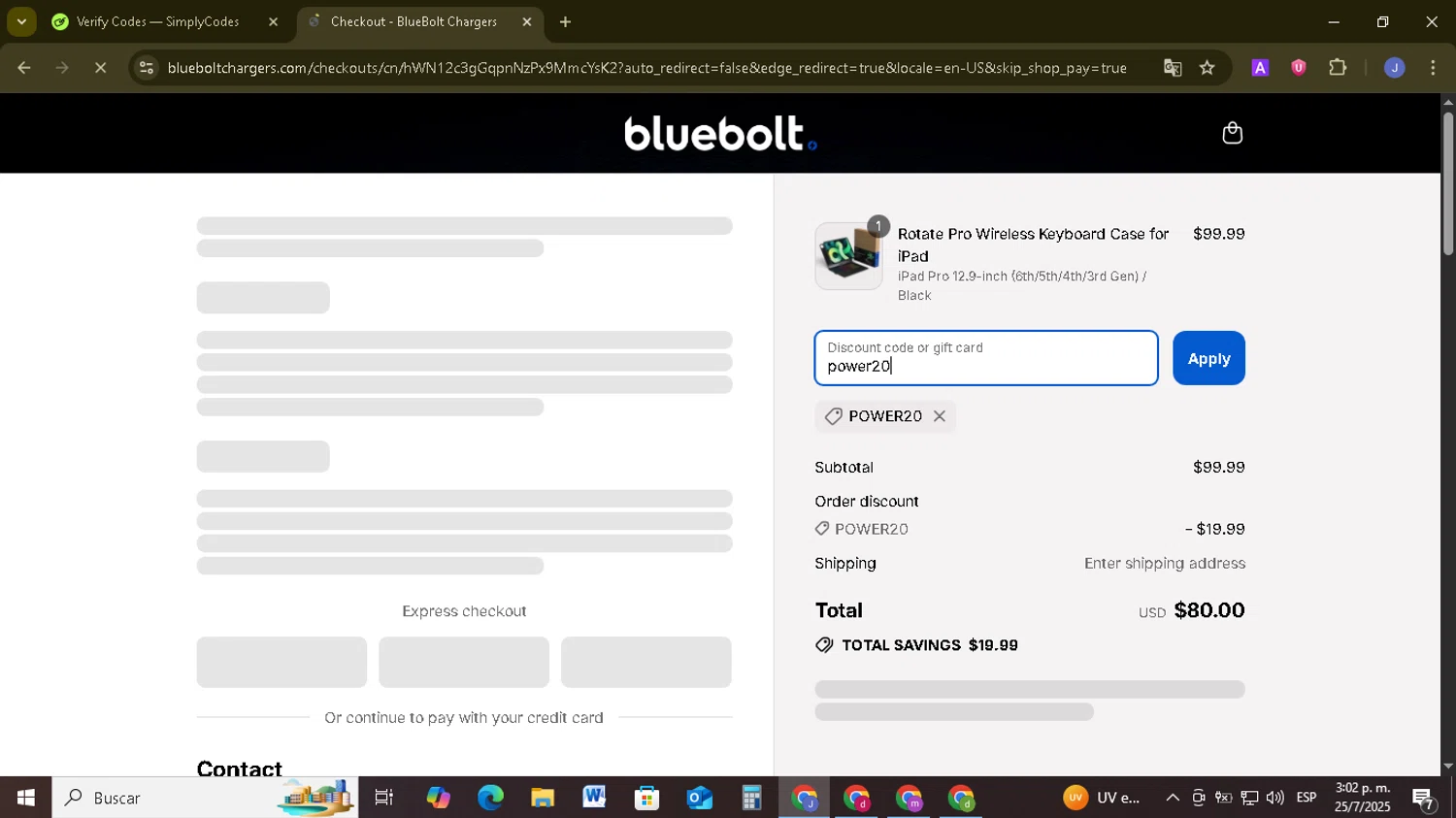Click the Express checkout heading
Image resolution: width=1456 pixels, height=818 pixels.
coord(464,611)
